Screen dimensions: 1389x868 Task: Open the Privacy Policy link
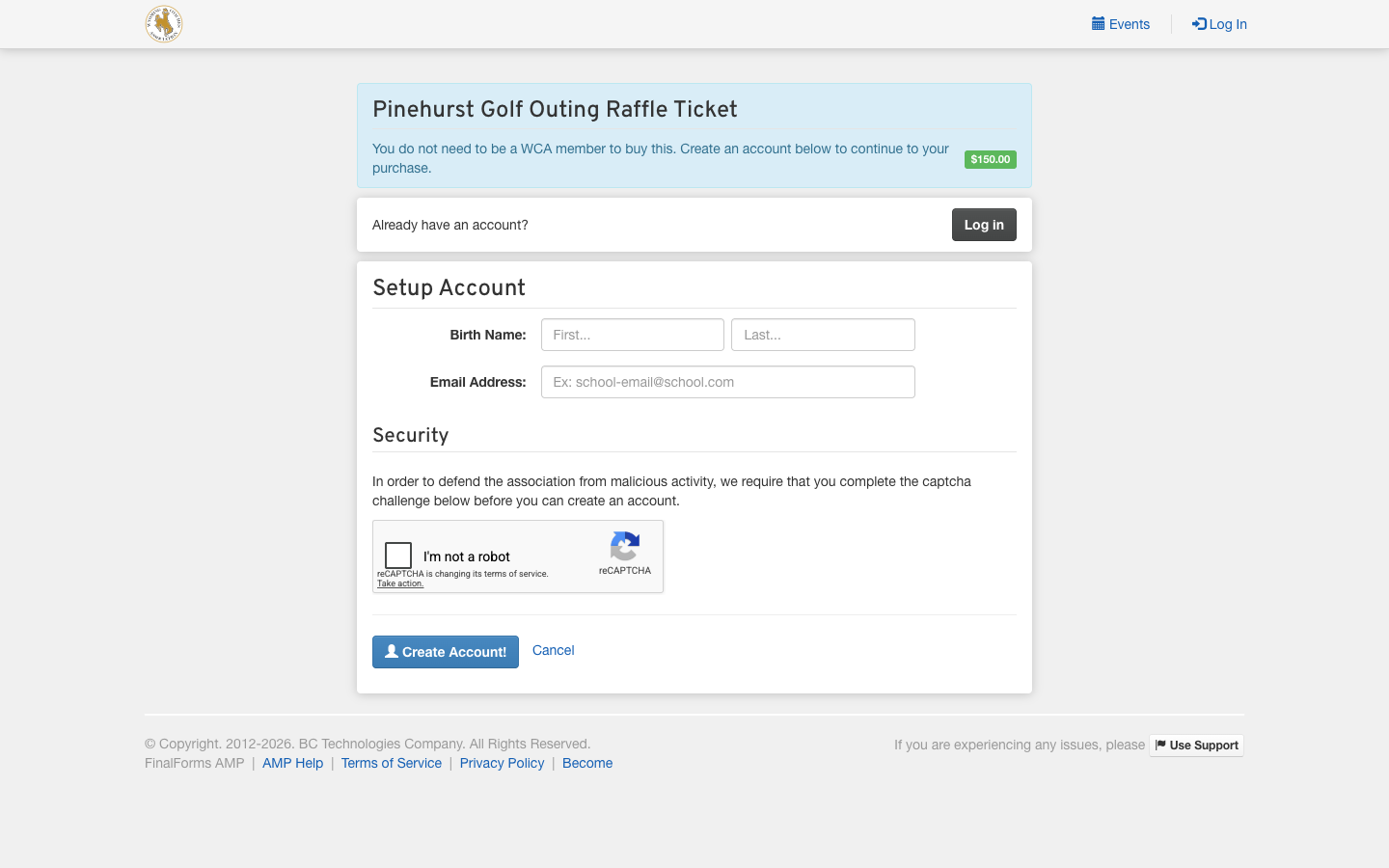click(502, 763)
